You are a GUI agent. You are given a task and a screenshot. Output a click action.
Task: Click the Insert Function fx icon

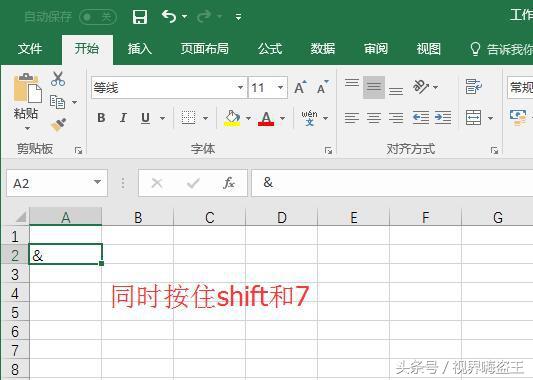click(229, 183)
